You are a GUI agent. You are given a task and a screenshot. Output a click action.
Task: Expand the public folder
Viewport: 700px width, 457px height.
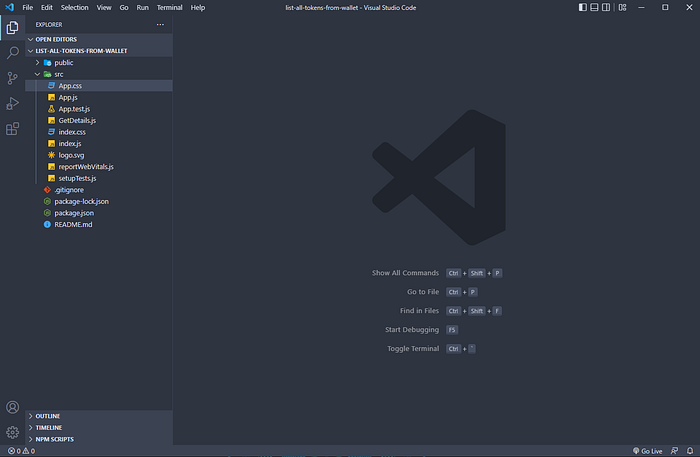(x=63, y=62)
